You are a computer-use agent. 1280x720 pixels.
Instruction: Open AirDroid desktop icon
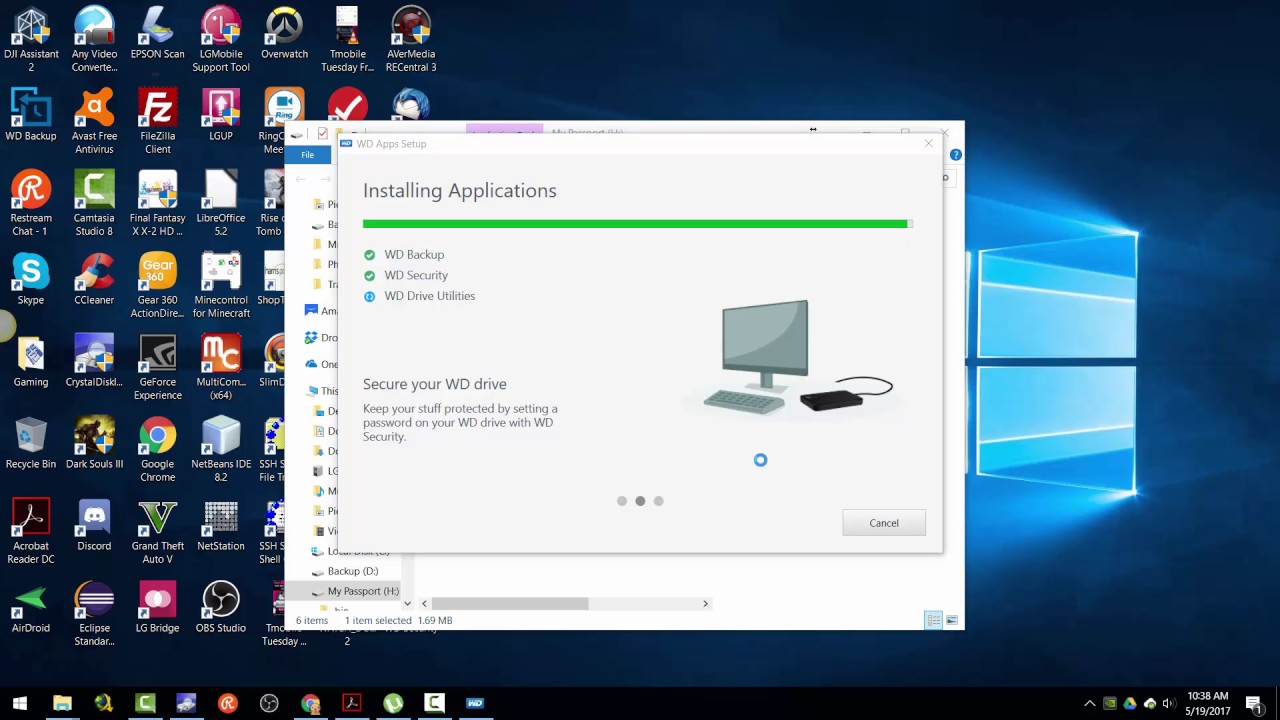click(x=31, y=608)
